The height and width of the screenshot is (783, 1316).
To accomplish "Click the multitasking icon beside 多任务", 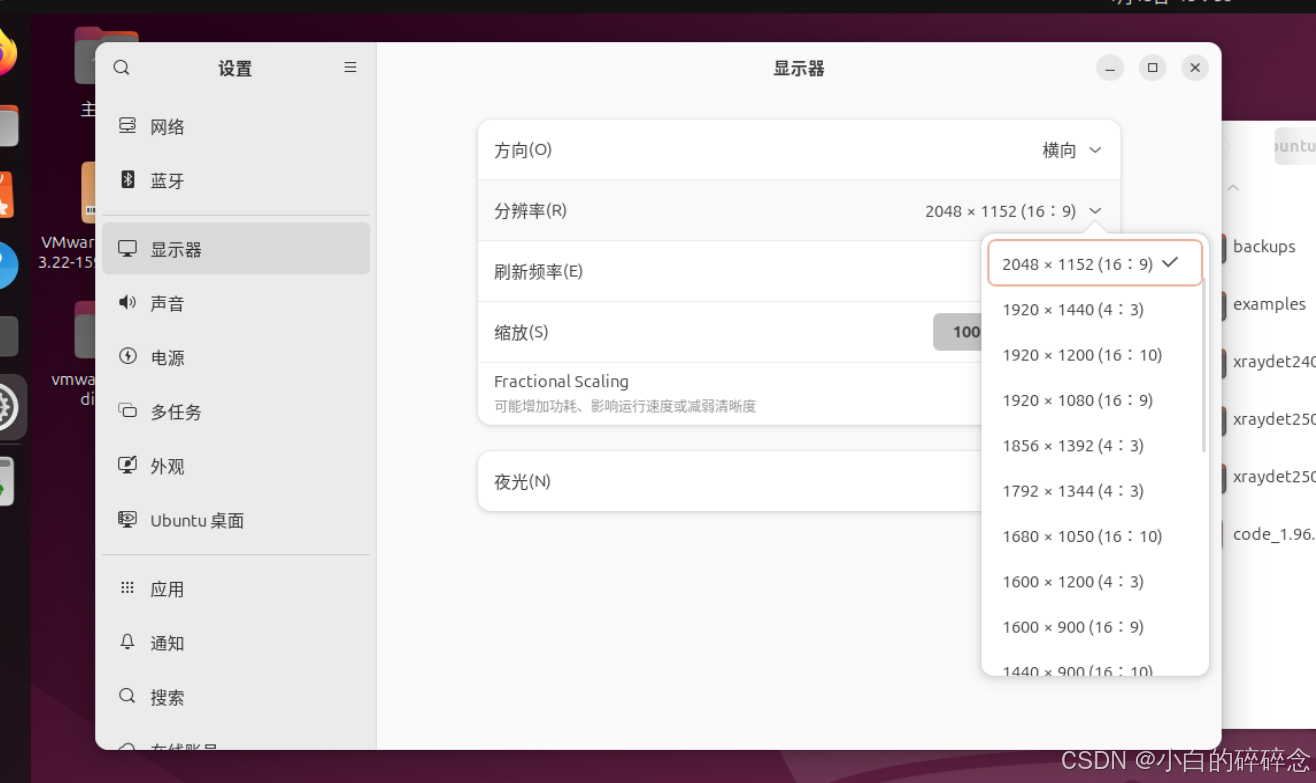I will (127, 410).
